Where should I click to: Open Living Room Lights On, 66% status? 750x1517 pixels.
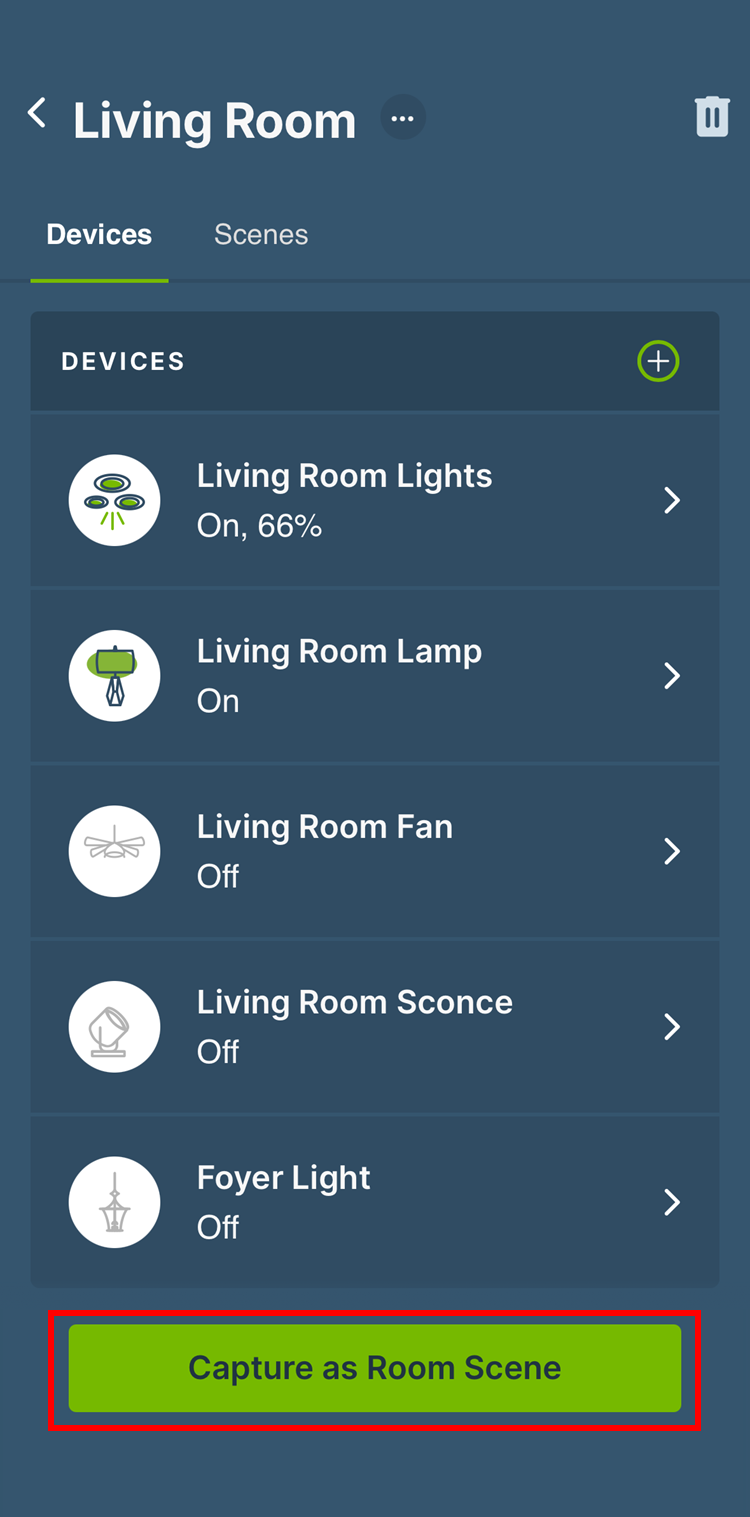(259, 526)
